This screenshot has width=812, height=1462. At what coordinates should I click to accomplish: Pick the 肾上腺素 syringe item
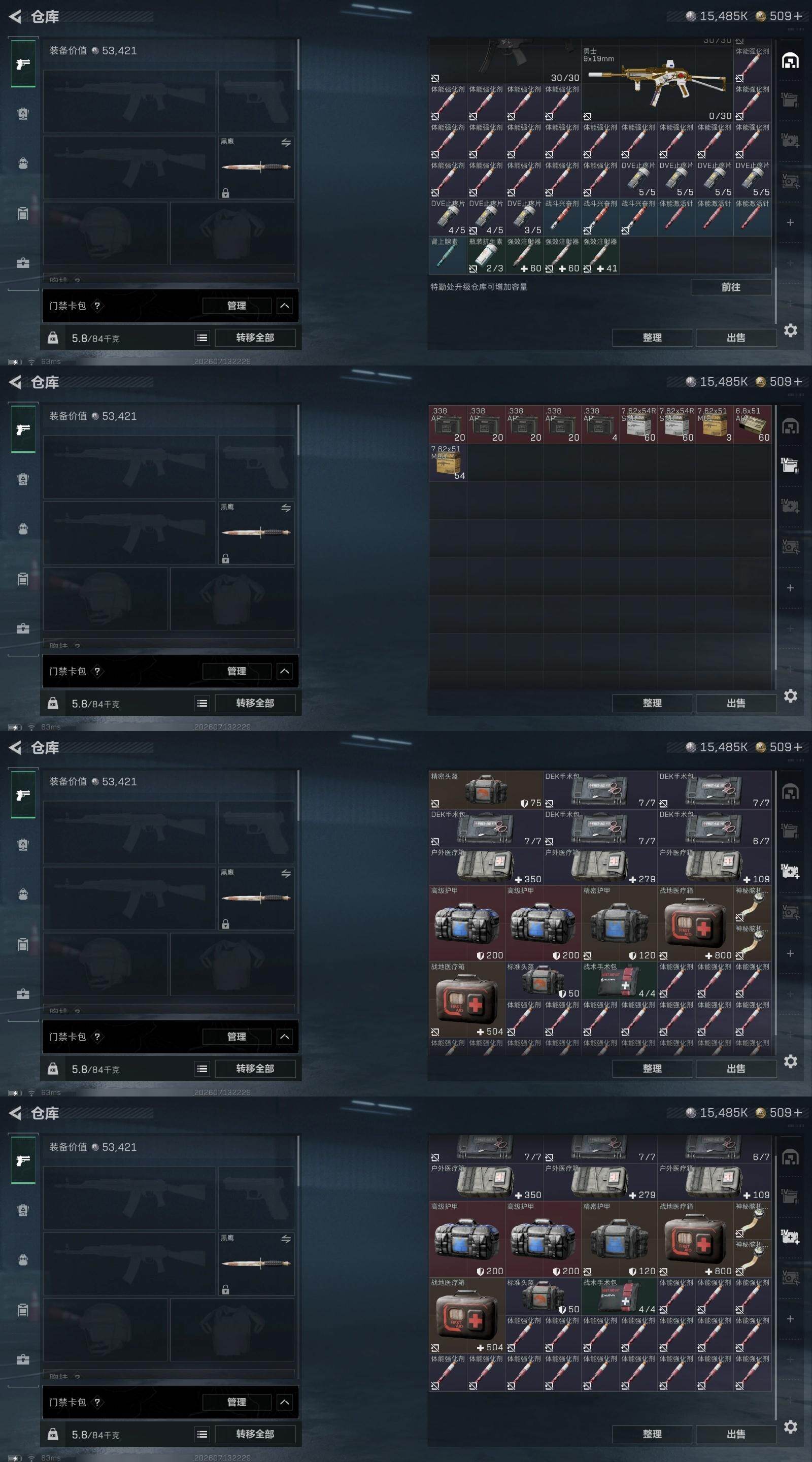coord(448,255)
